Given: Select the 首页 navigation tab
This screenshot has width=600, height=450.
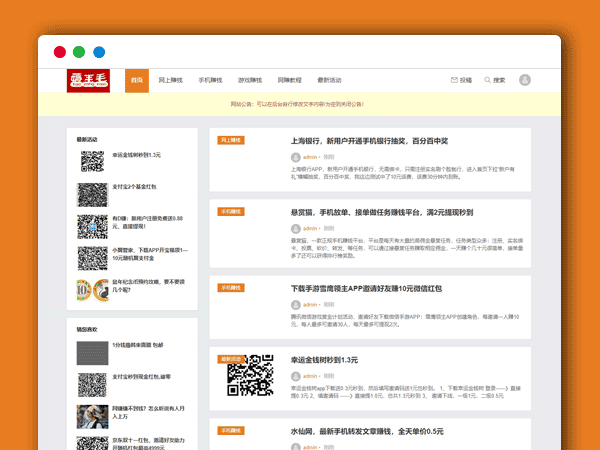Looking at the screenshot, I should pyautogui.click(x=137, y=80).
